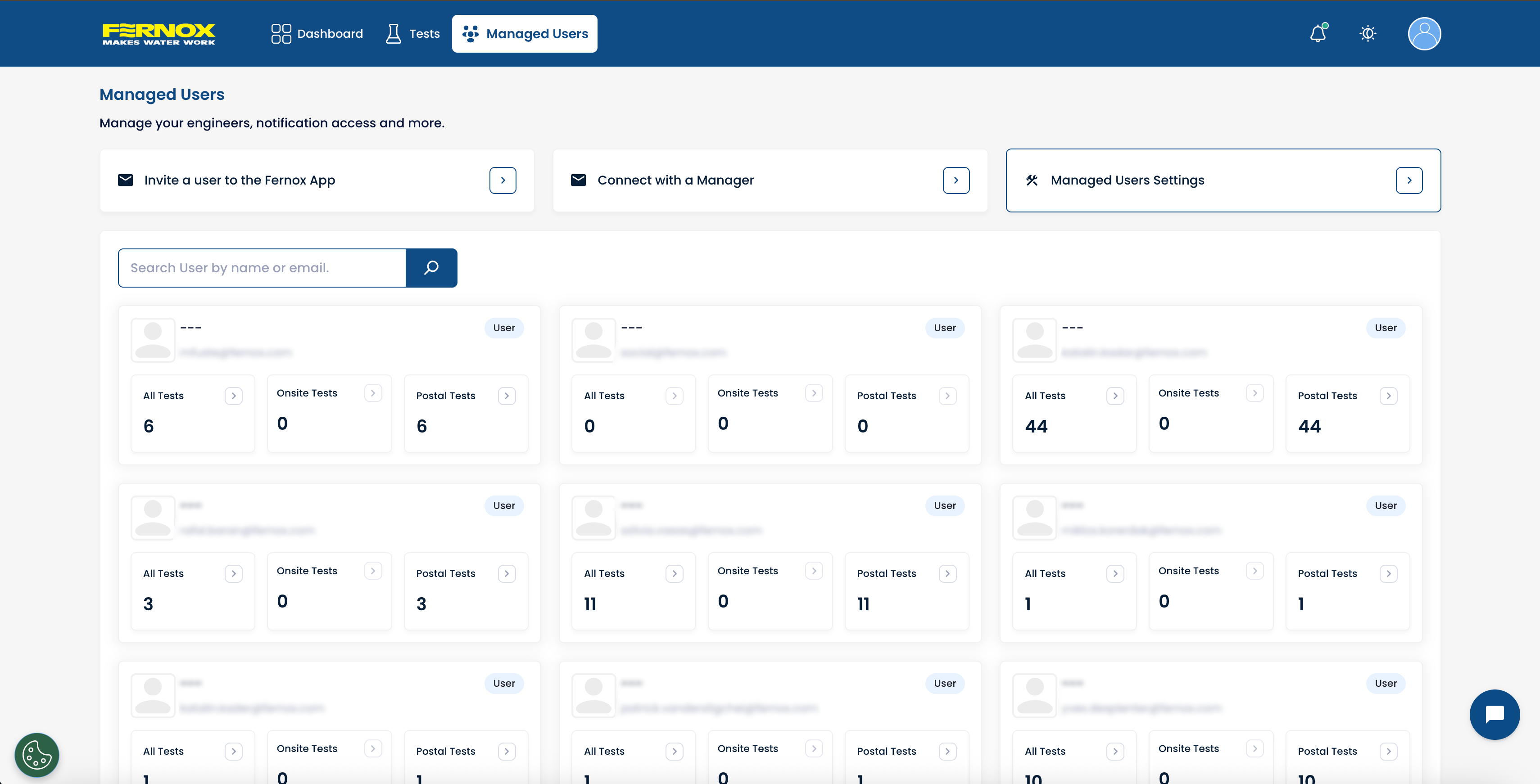Screen dimensions: 1540x784
Task: Select the Managed Users tab
Action: (x=524, y=33)
